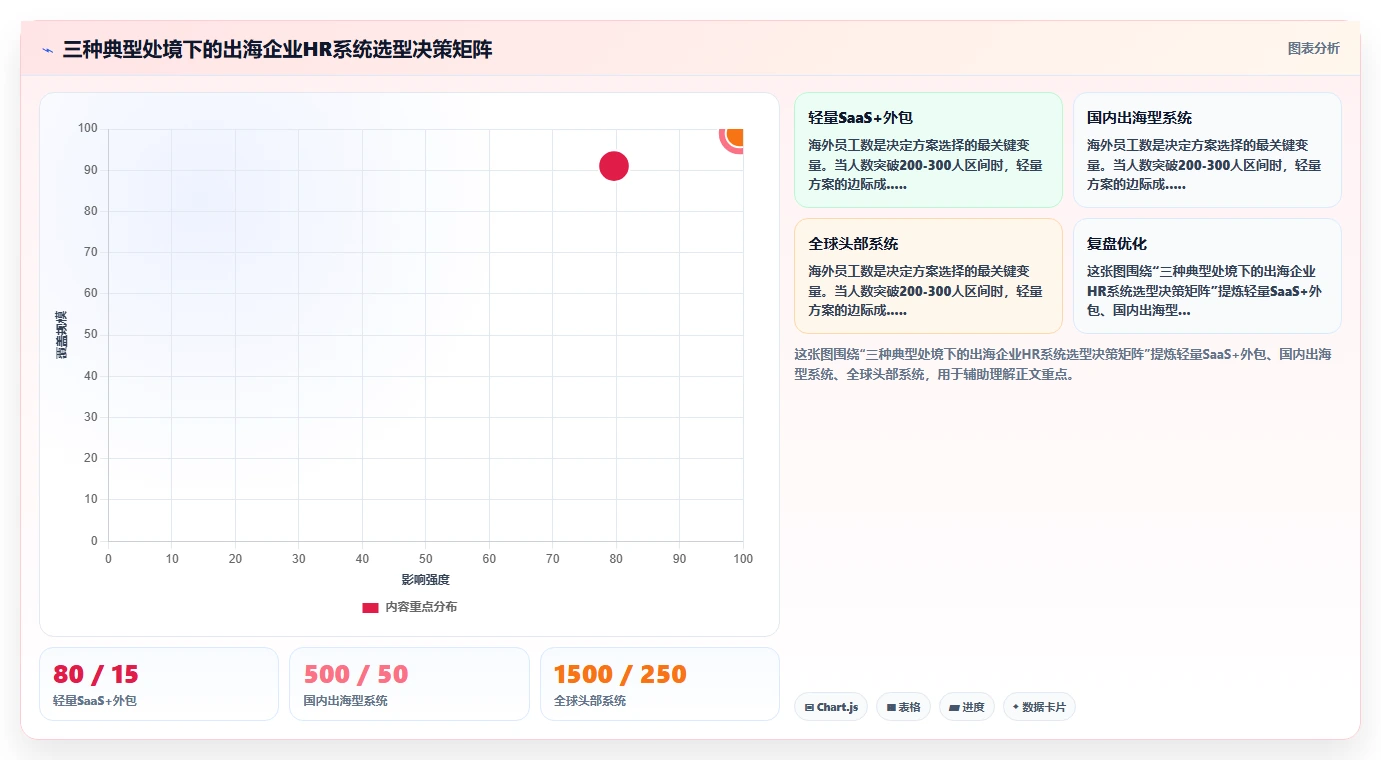The width and height of the screenshot is (1381, 760).
Task: Select the 1500 / 250 stat card
Action: [x=660, y=684]
